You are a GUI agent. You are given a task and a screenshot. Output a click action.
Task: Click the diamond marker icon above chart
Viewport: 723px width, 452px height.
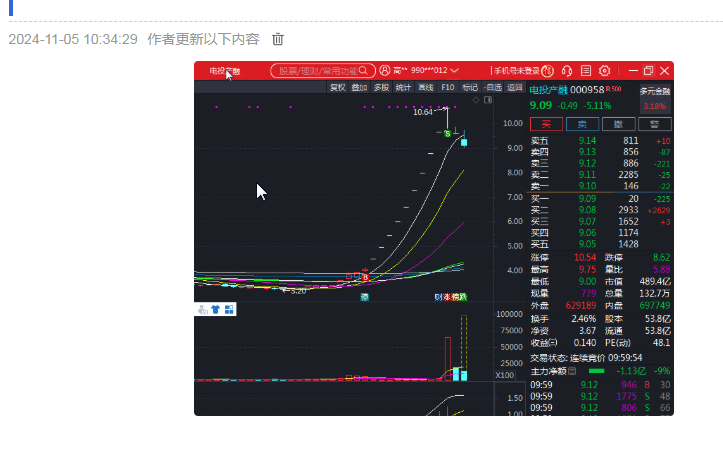(x=476, y=100)
